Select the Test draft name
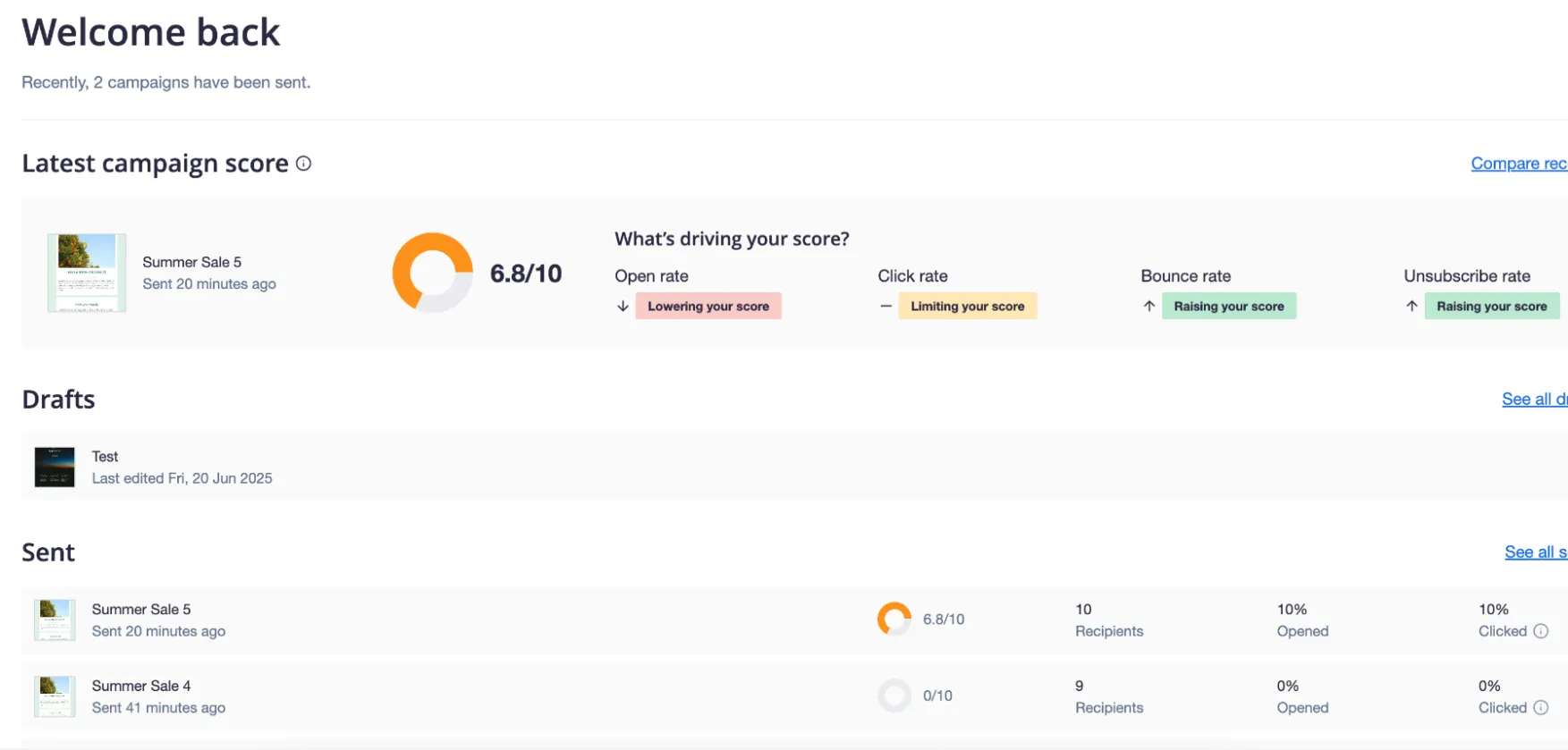This screenshot has height=750, width=1568. [x=105, y=457]
